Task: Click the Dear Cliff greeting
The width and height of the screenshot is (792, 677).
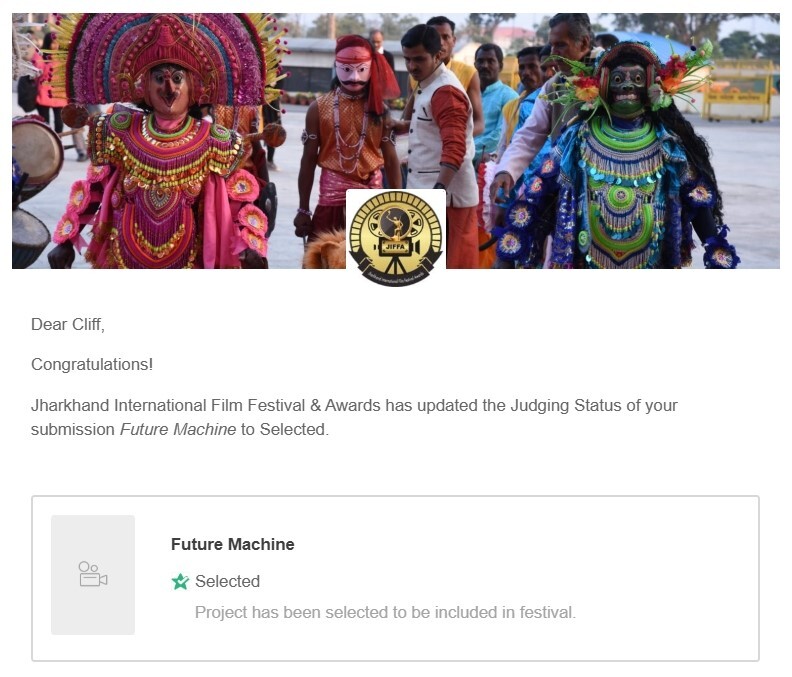Action: coord(68,324)
